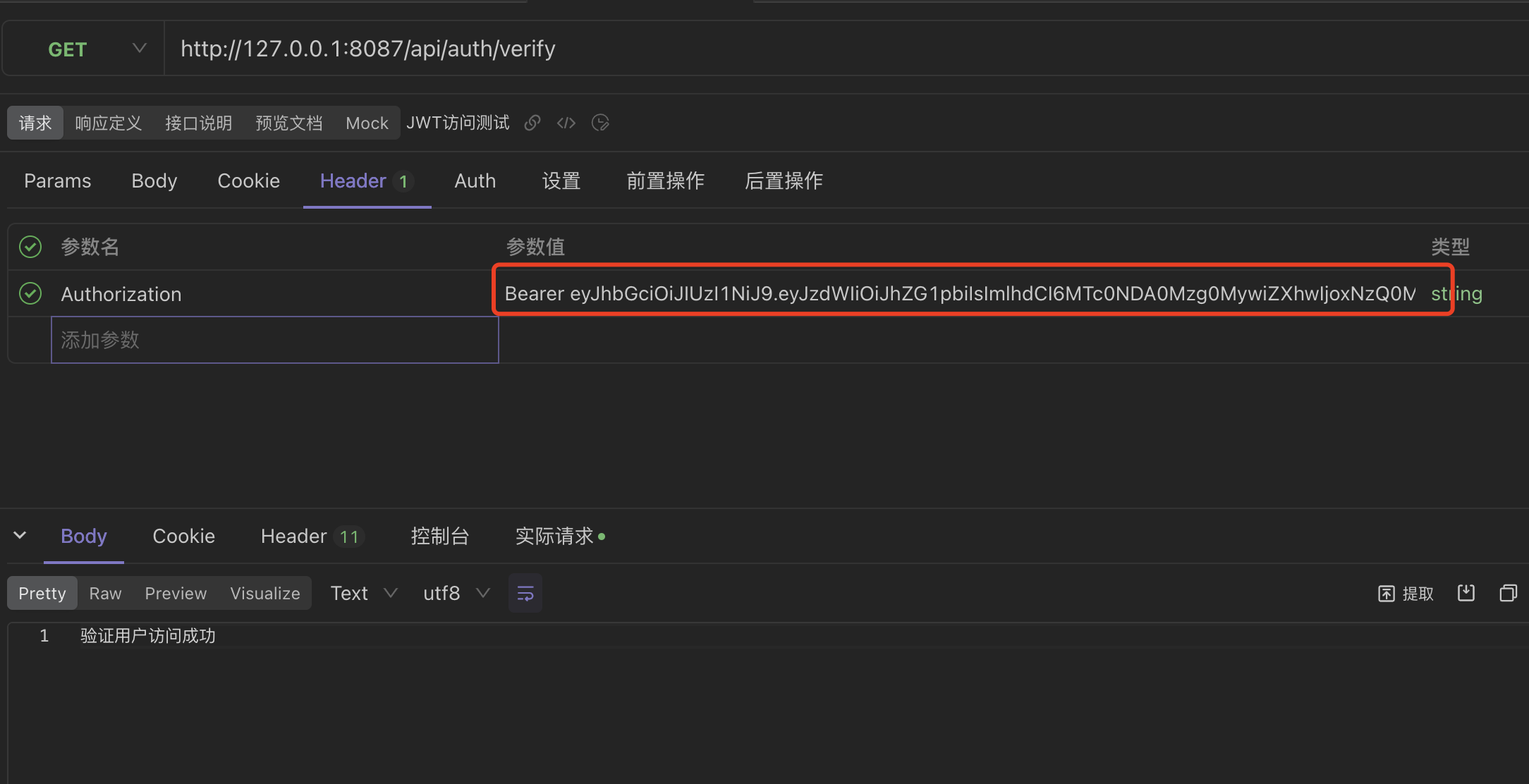
Task: Click the copy link icon beside JWT访问测试
Action: point(532,123)
